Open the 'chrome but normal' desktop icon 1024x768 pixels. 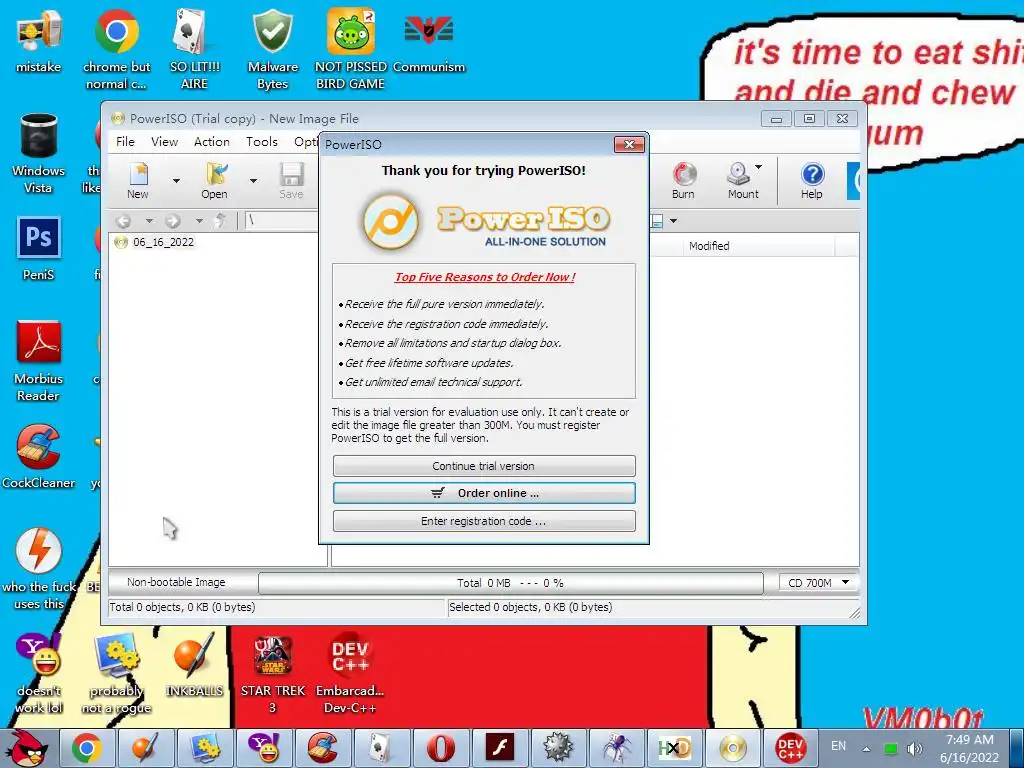click(117, 49)
